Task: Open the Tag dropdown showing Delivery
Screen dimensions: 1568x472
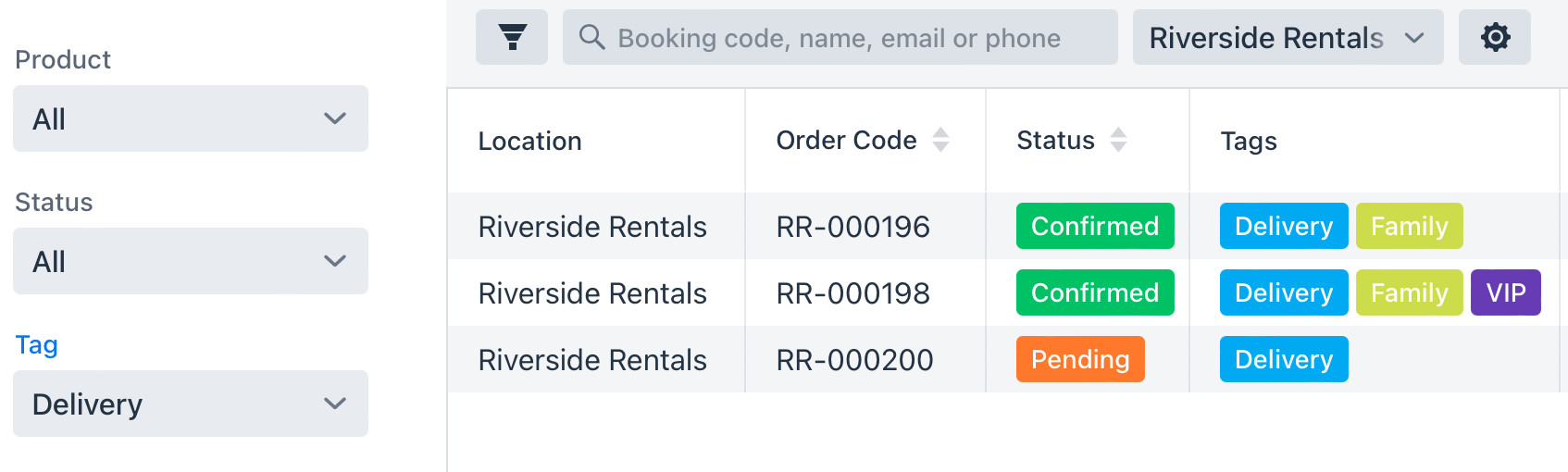Action: (x=191, y=404)
